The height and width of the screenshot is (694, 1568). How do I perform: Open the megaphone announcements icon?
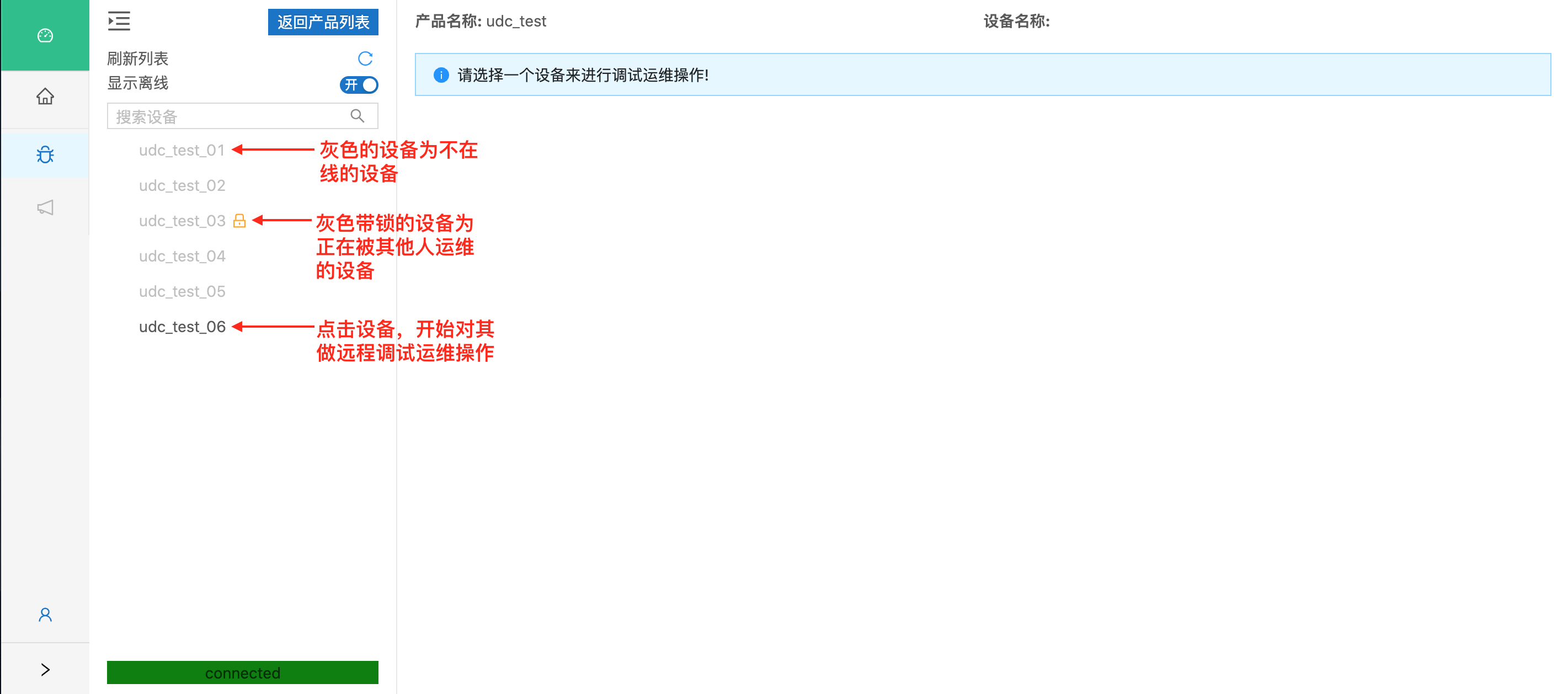[x=45, y=207]
